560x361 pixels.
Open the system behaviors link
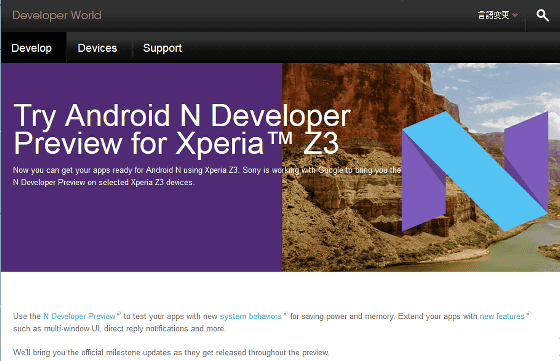pos(251,316)
